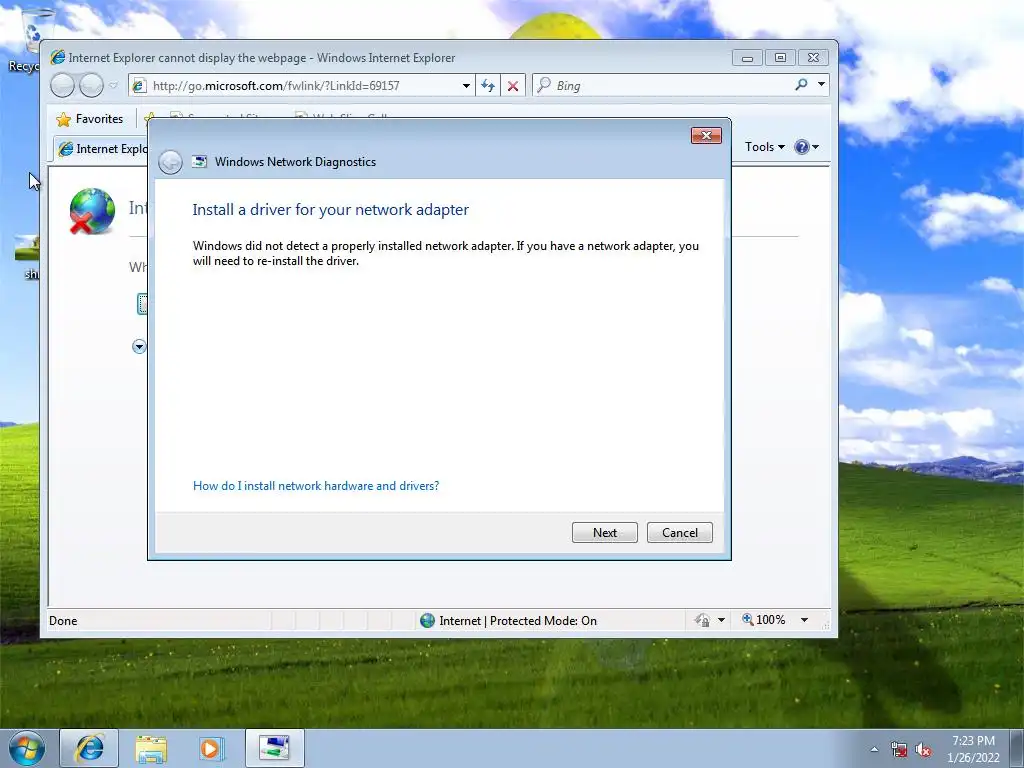Launch Windows Media Player from taskbar
Screen dimensions: 1024x768
[211, 748]
